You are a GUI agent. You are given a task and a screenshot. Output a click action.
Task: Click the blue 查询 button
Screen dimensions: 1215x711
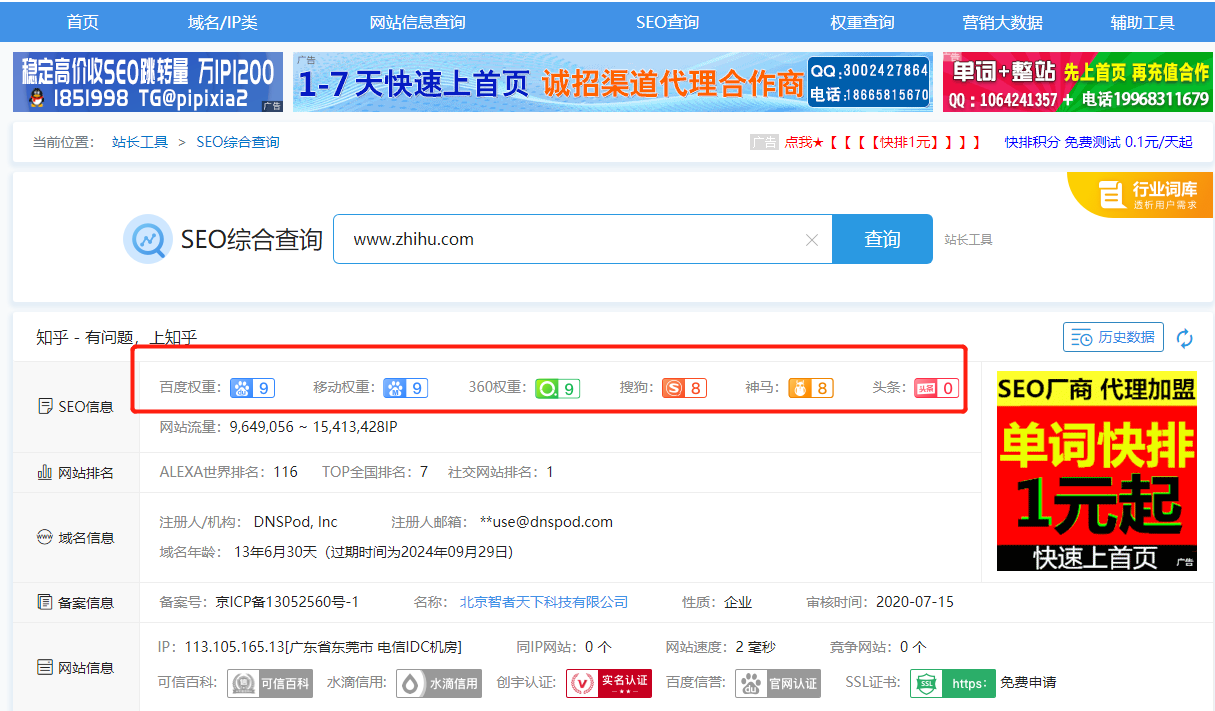point(882,239)
